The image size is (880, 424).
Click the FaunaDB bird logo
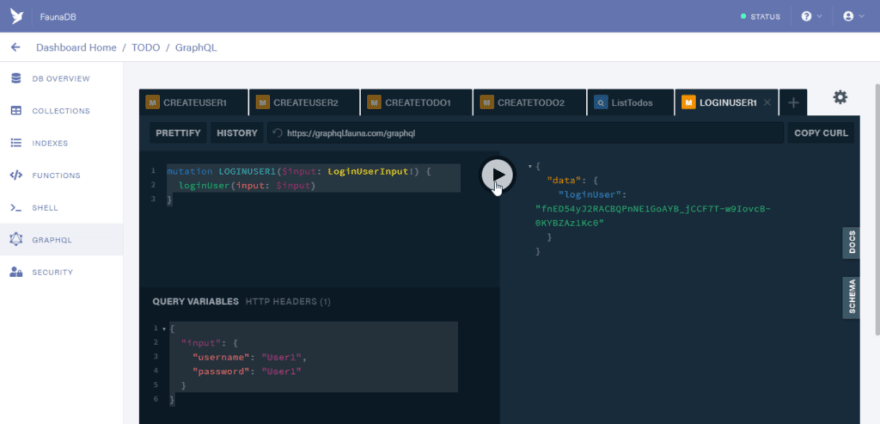point(17,16)
